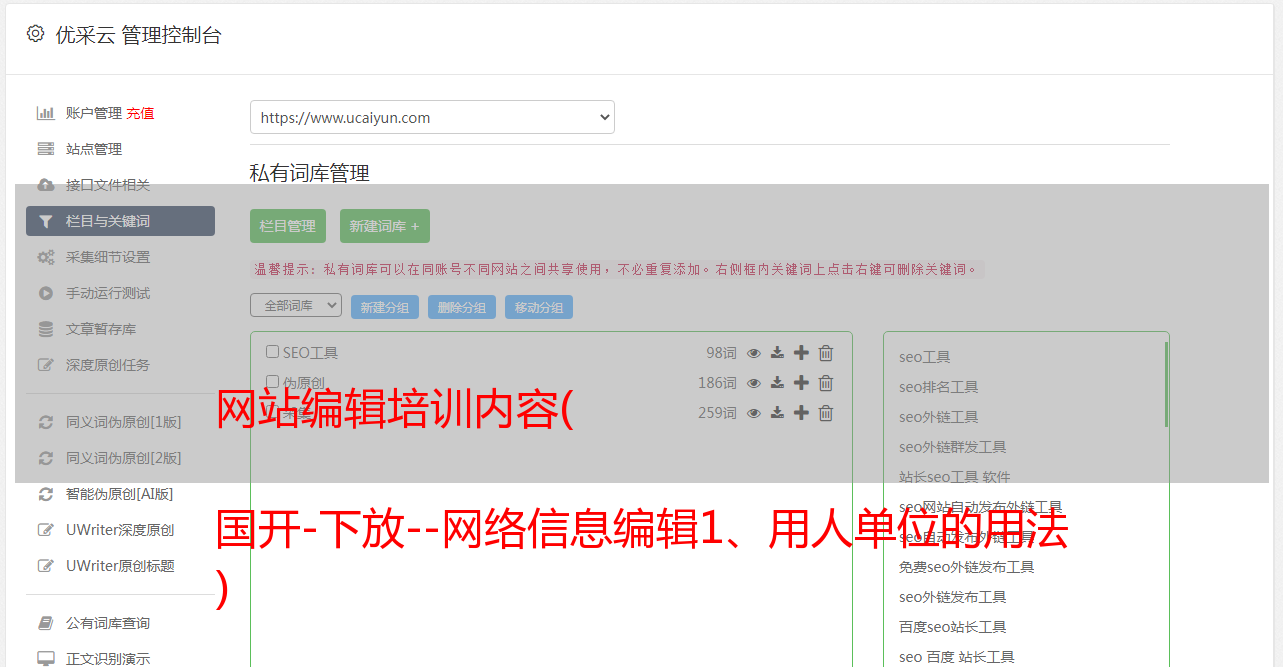Click the play icon for 手动运行测试
Image resolution: width=1283 pixels, height=667 pixels.
pyautogui.click(x=45, y=293)
